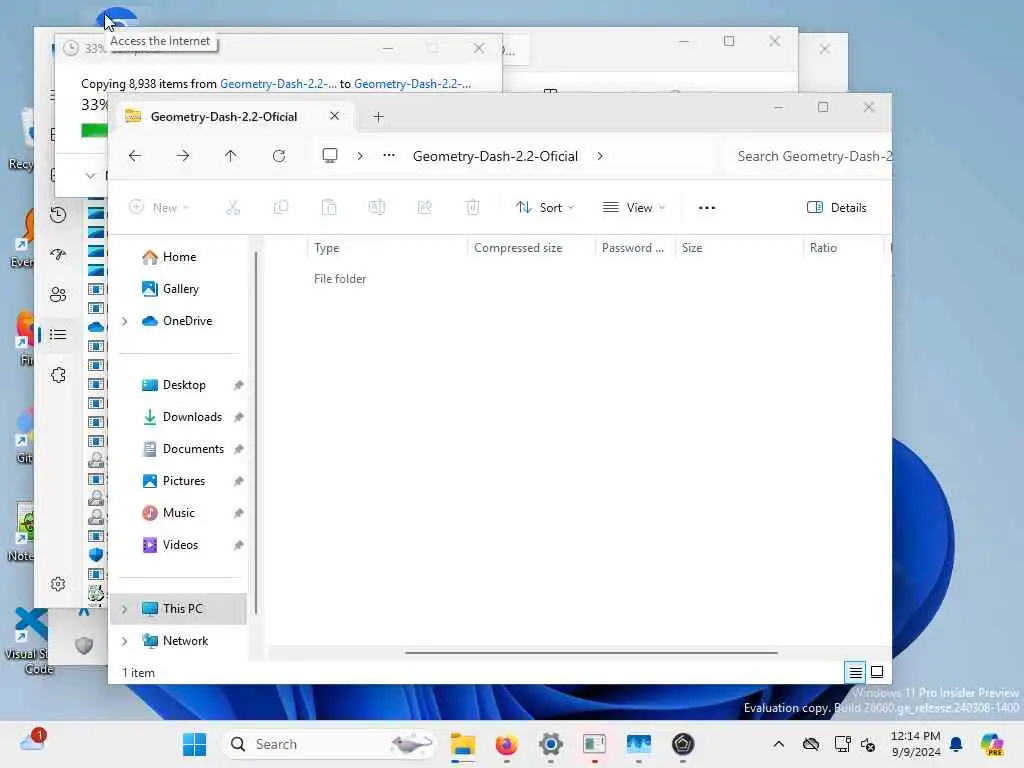This screenshot has height=768, width=1024.
Task: Open the Copilot Preview taskbar icon
Action: (992, 744)
